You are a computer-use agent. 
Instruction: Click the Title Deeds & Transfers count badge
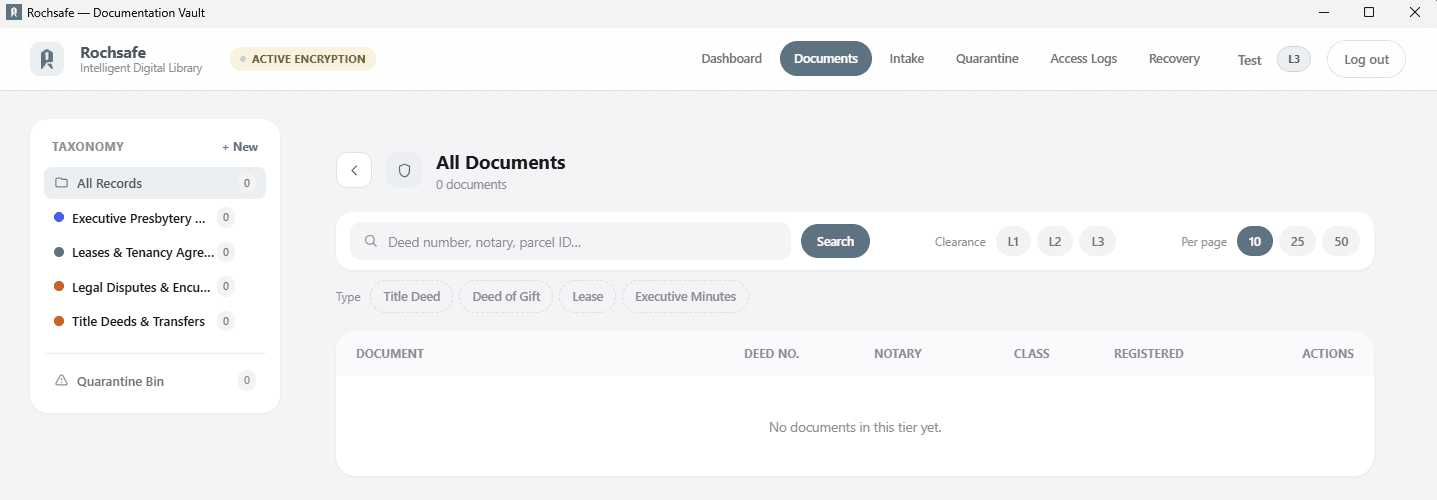coord(226,321)
